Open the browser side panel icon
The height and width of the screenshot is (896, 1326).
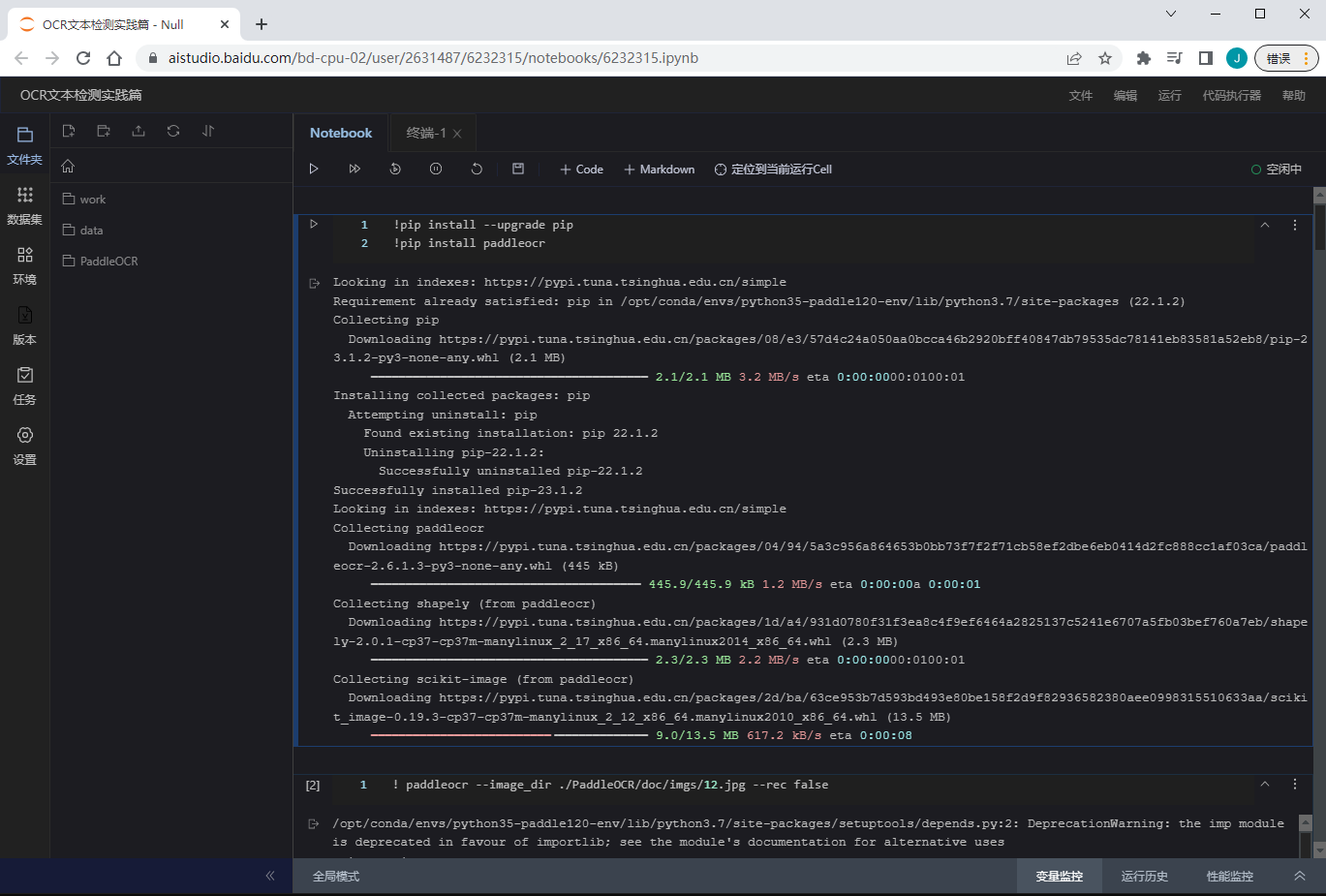coord(1205,58)
